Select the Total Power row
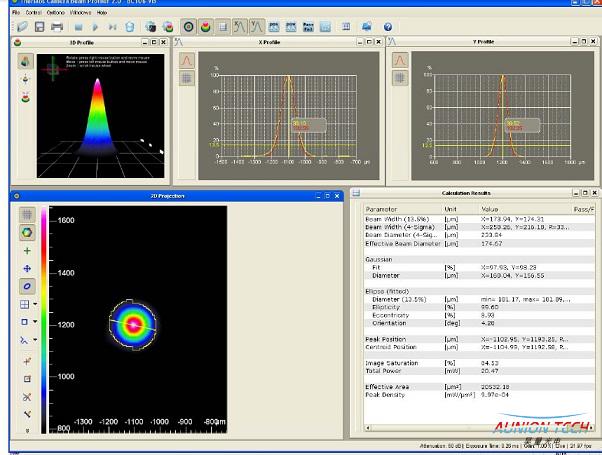Image resolution: width=602 pixels, height=455 pixels. (479, 371)
